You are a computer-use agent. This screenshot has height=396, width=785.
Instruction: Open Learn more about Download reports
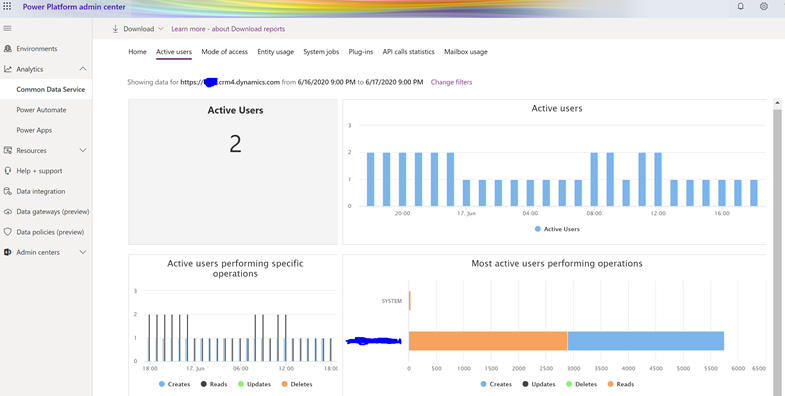(228, 29)
